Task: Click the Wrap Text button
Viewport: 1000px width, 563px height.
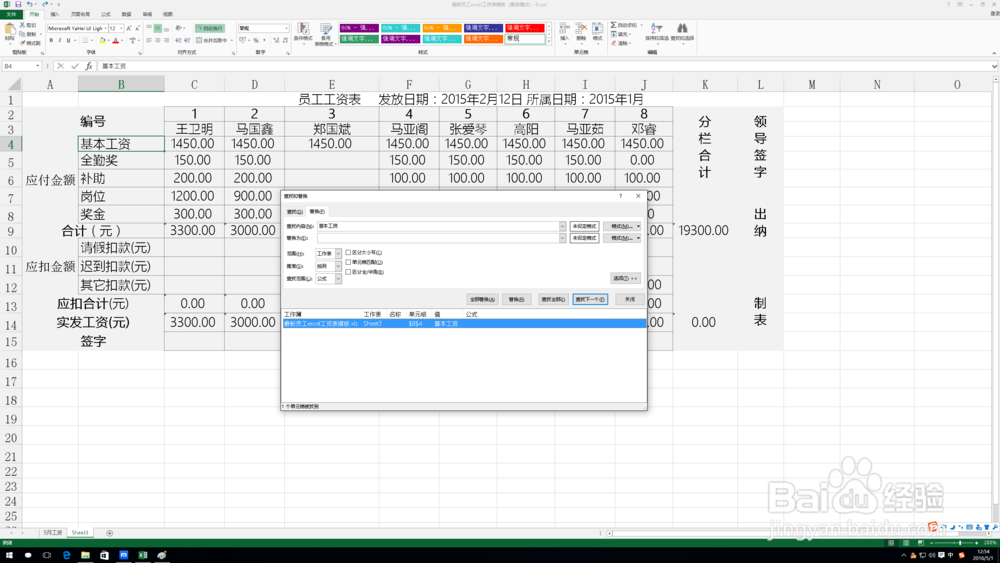Action: click(x=209, y=28)
